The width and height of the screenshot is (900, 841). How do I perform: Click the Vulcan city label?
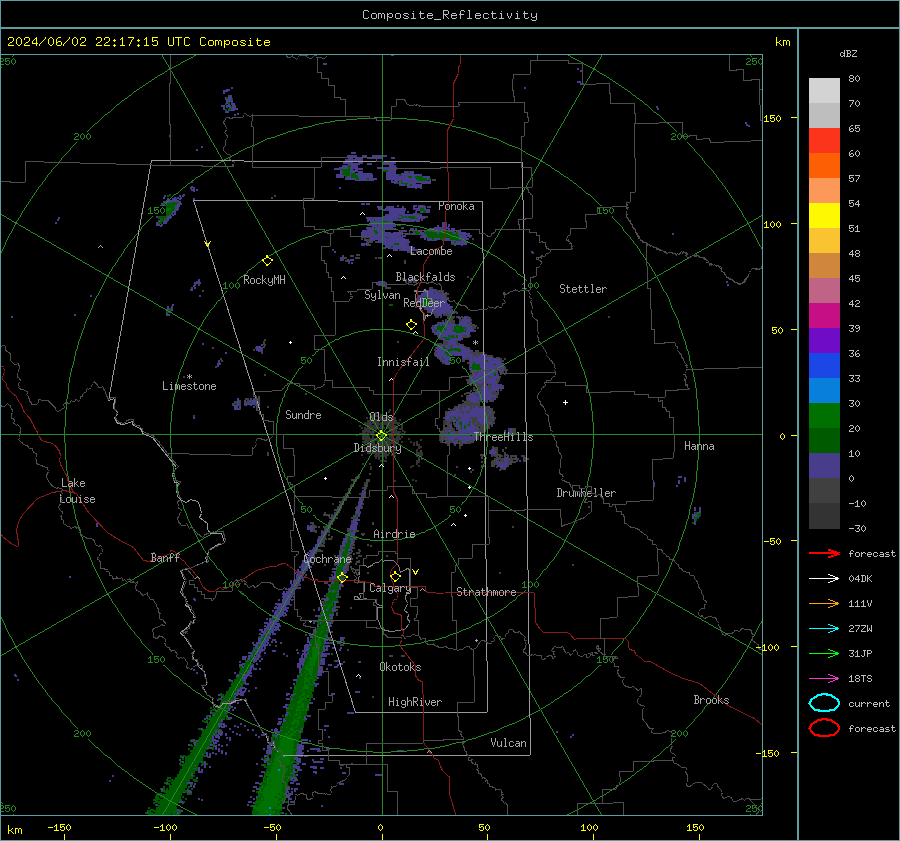pyautogui.click(x=509, y=743)
